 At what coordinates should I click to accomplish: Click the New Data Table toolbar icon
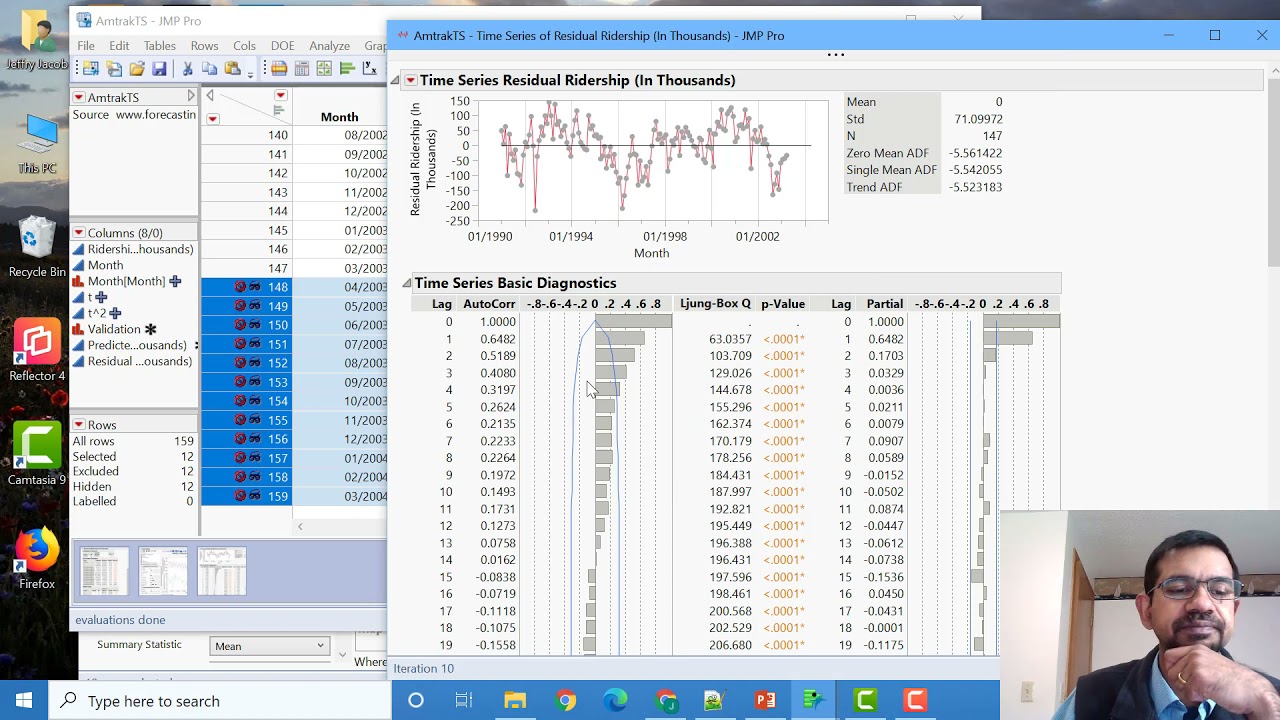tap(90, 69)
